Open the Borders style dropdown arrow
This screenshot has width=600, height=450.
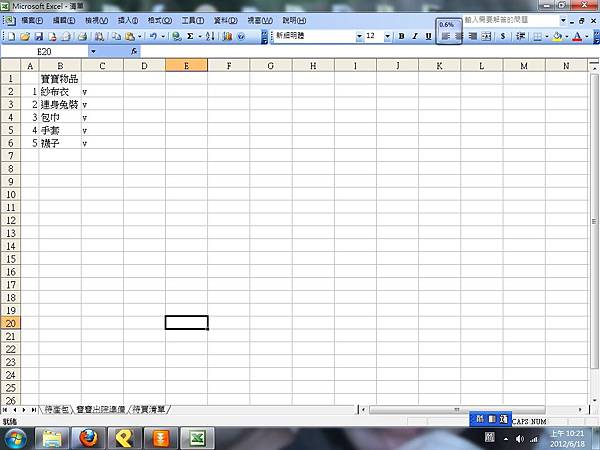click(x=546, y=36)
